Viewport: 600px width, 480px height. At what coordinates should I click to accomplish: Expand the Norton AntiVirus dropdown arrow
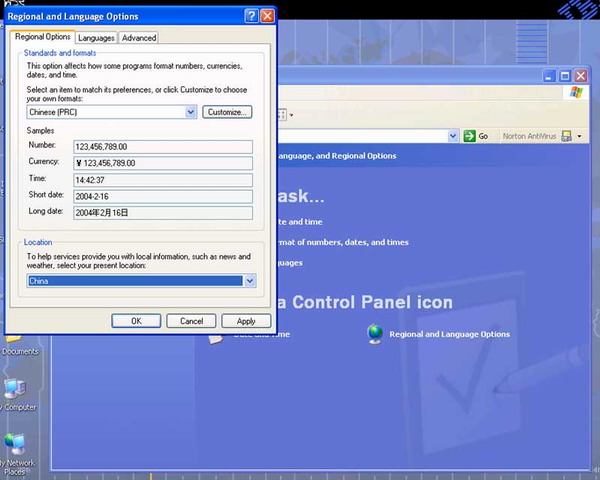(x=579, y=136)
